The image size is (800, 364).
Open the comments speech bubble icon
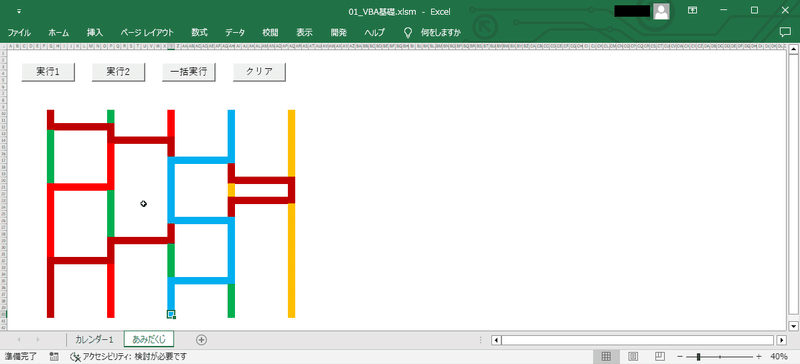pyautogui.click(x=785, y=32)
